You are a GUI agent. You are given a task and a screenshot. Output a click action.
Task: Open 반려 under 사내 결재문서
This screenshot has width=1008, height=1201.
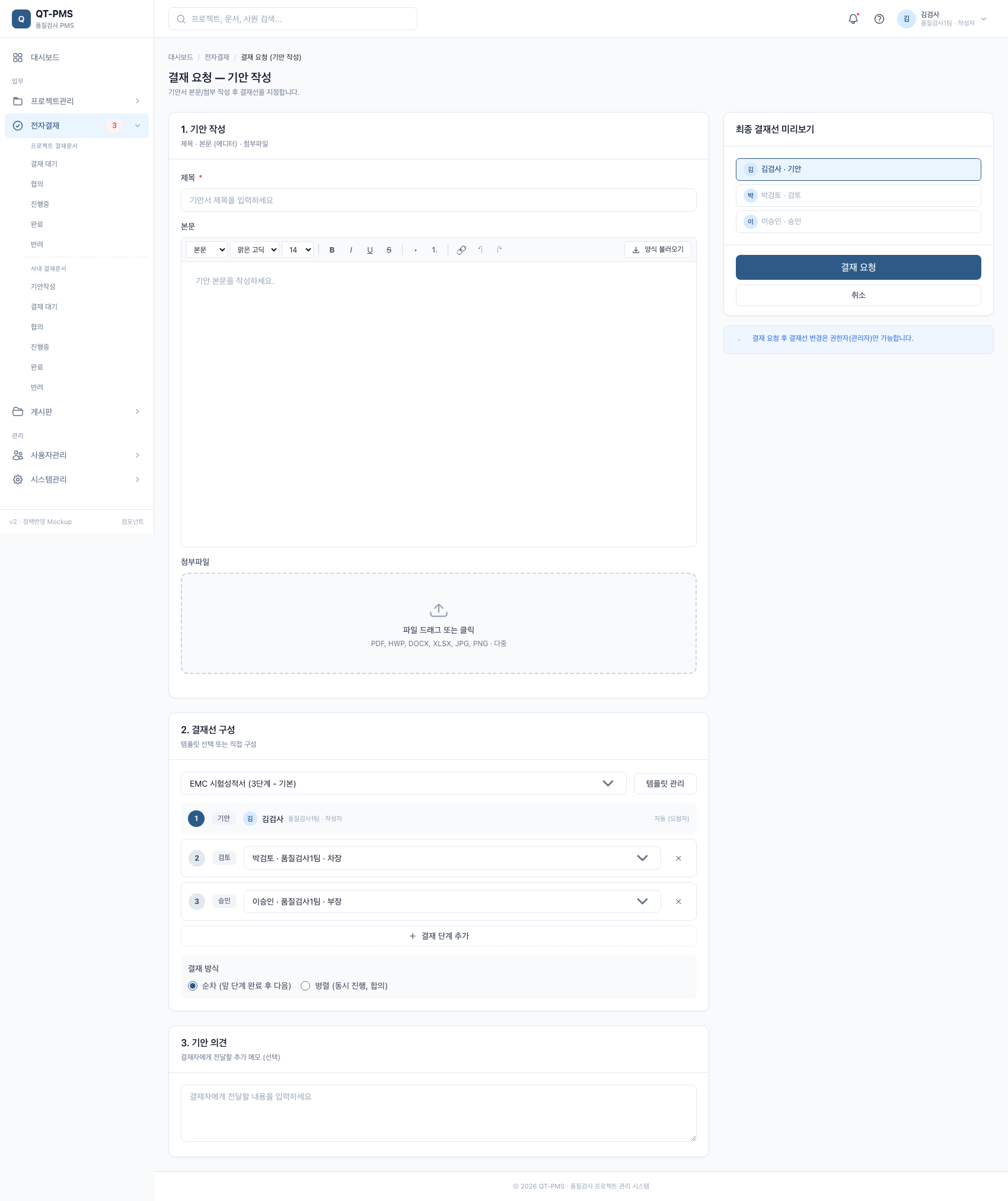point(37,388)
